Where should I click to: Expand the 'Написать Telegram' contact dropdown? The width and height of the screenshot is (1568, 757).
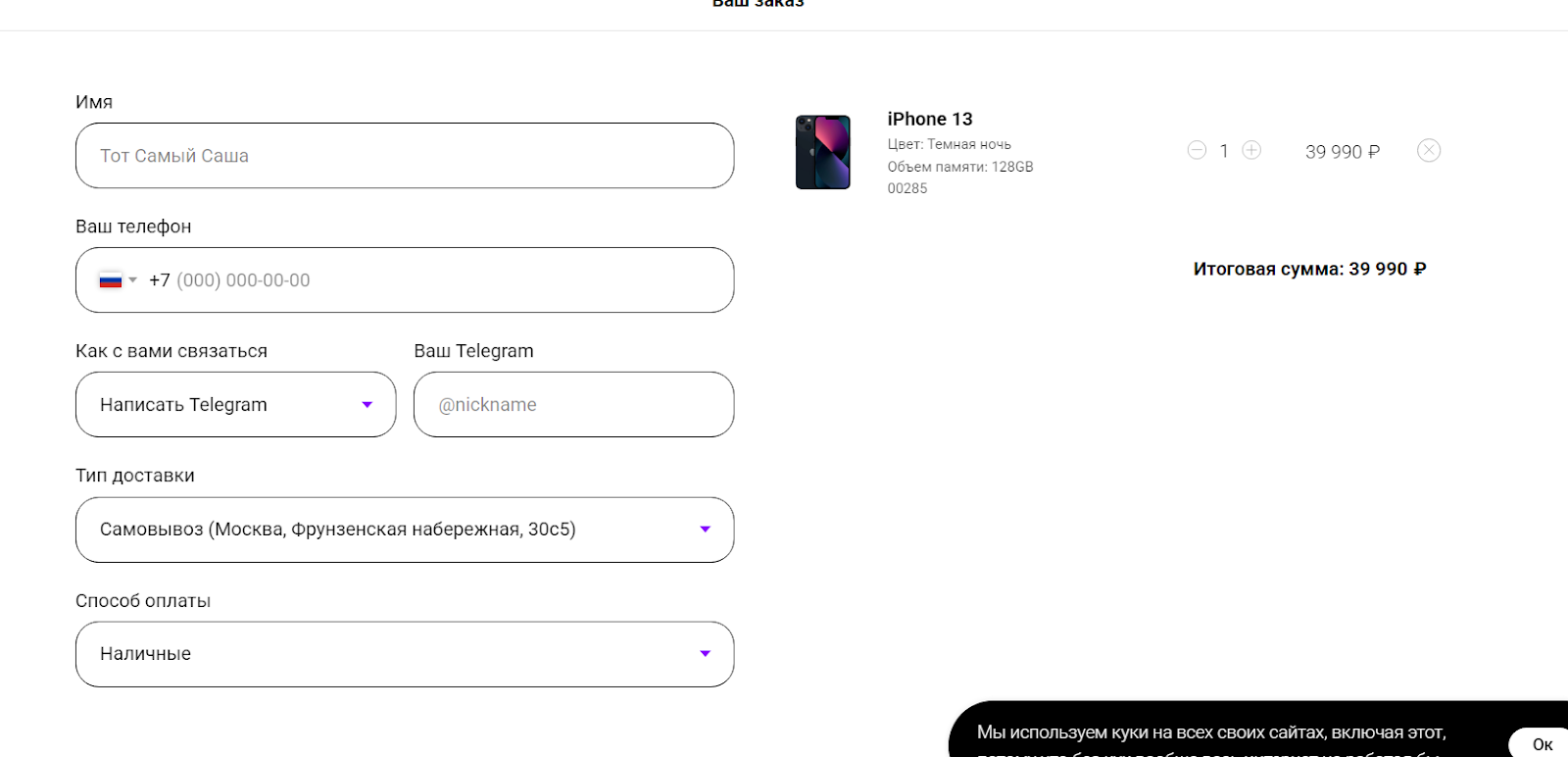[235, 405]
